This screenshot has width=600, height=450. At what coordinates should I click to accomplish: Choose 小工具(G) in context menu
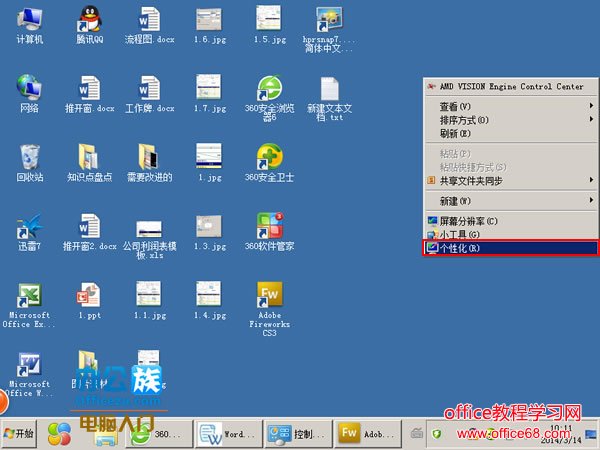click(511, 235)
